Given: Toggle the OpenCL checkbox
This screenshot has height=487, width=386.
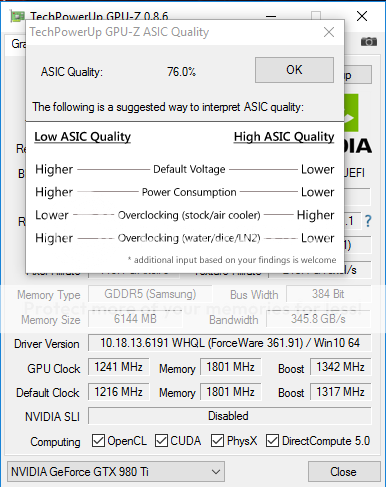Looking at the screenshot, I should (x=98, y=441).
